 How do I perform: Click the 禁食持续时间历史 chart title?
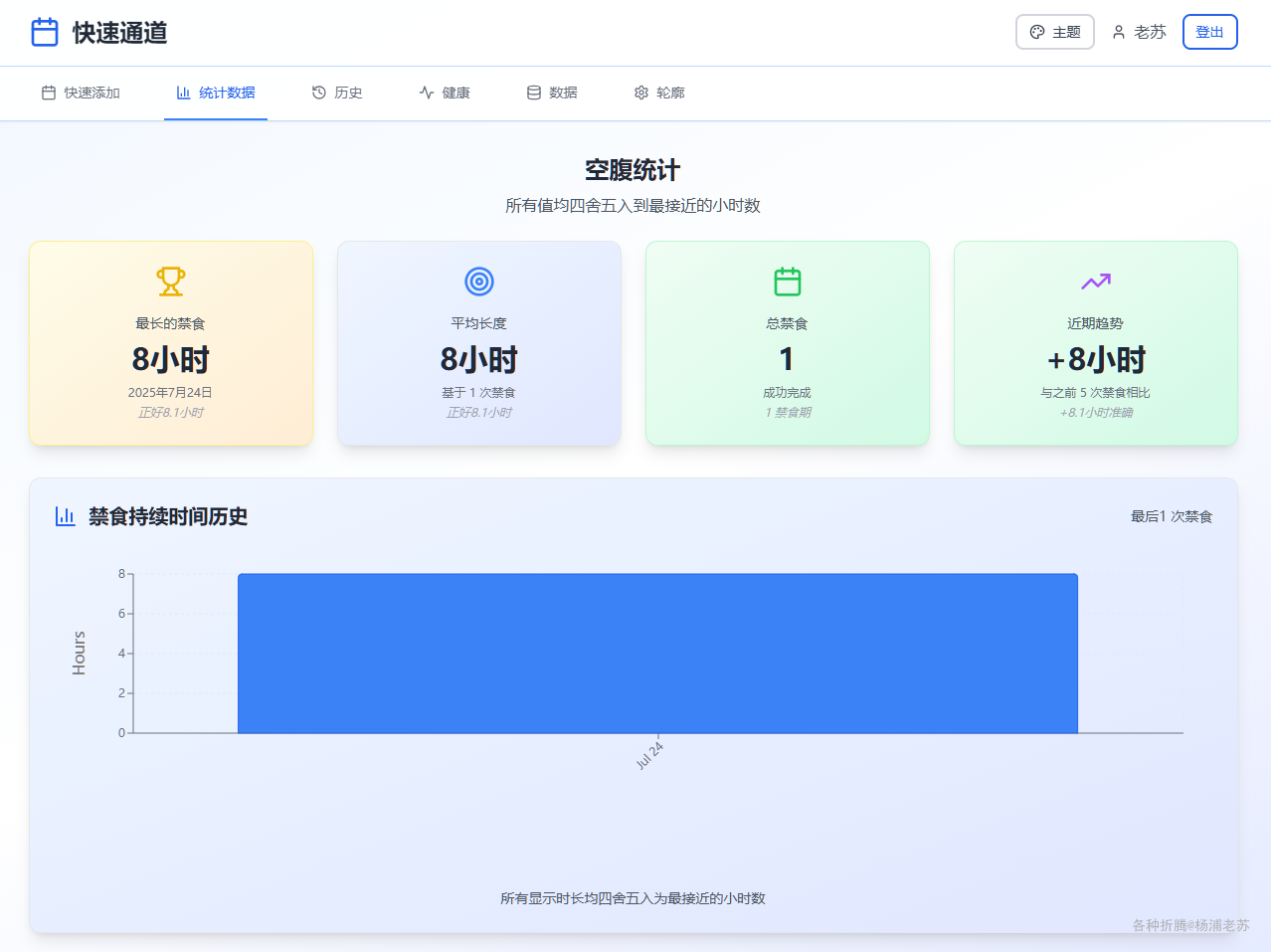click(x=168, y=516)
